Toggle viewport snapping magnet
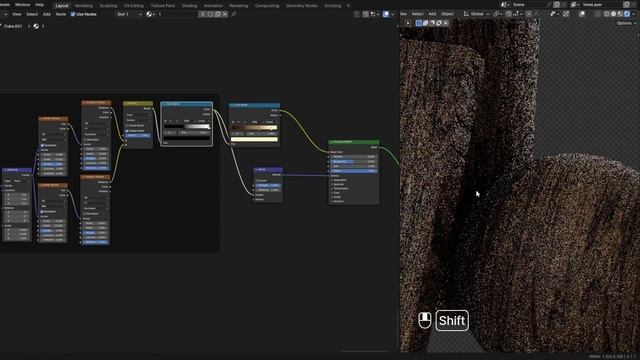 pyautogui.click(x=509, y=14)
